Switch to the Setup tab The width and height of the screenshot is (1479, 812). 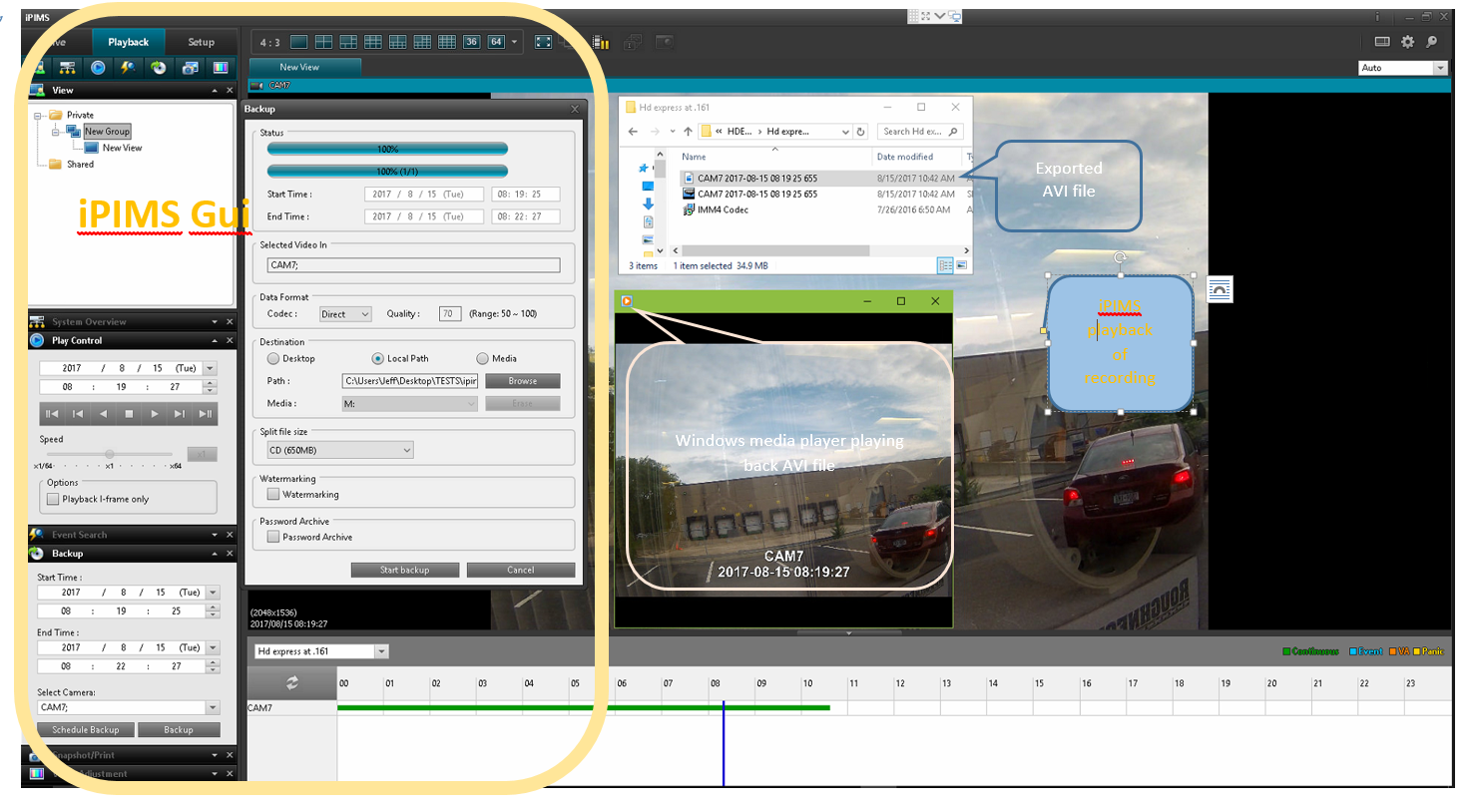201,42
